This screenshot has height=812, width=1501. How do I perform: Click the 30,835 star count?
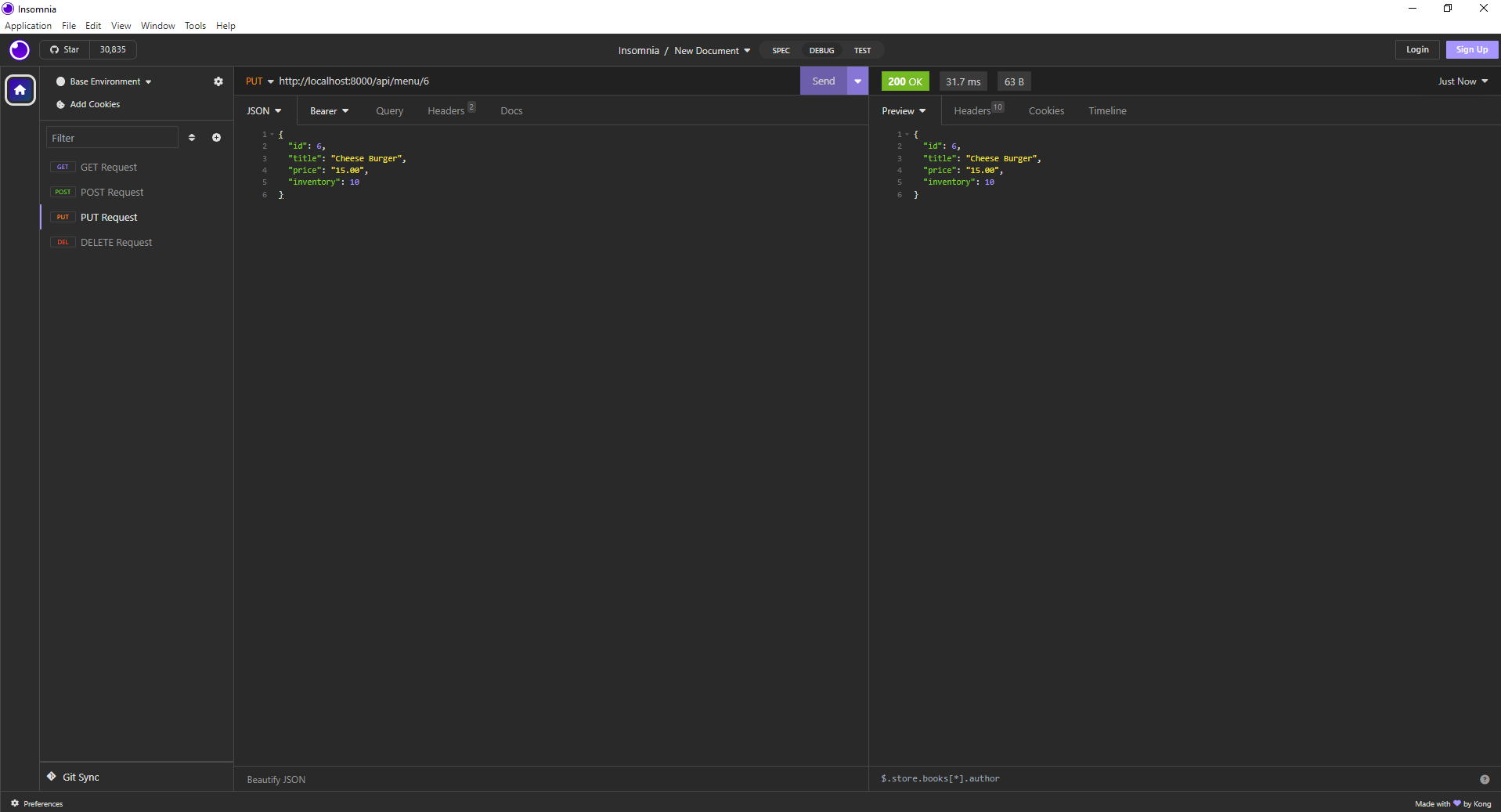tap(113, 49)
